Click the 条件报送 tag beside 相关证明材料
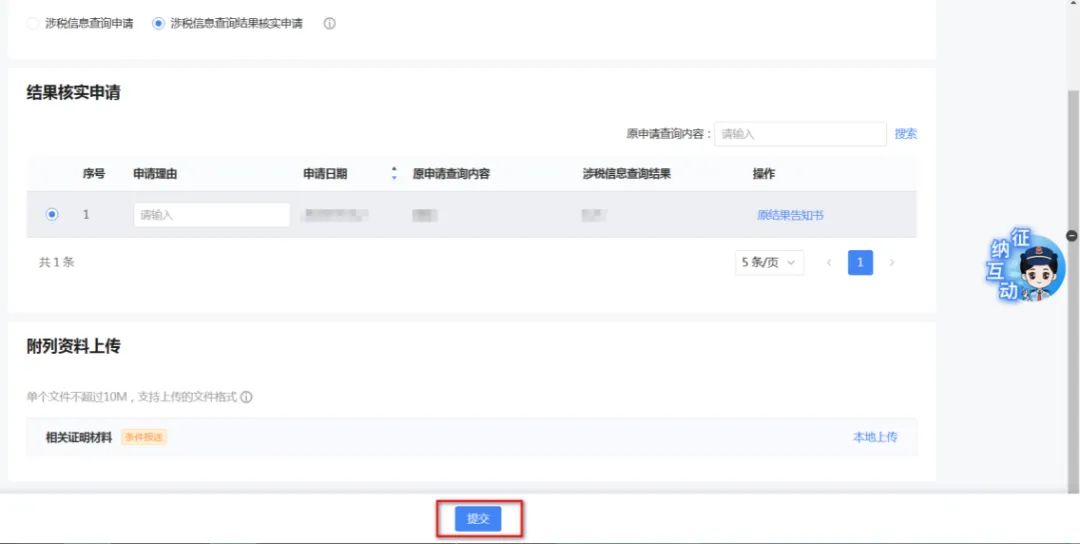 click(x=144, y=437)
